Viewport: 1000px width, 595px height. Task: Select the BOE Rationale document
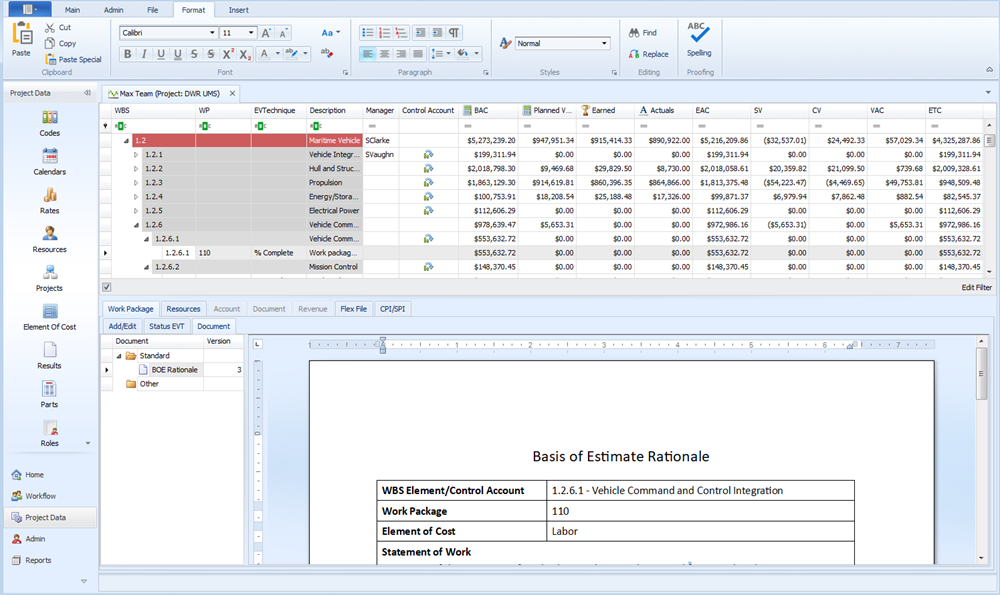pyautogui.click(x=174, y=370)
